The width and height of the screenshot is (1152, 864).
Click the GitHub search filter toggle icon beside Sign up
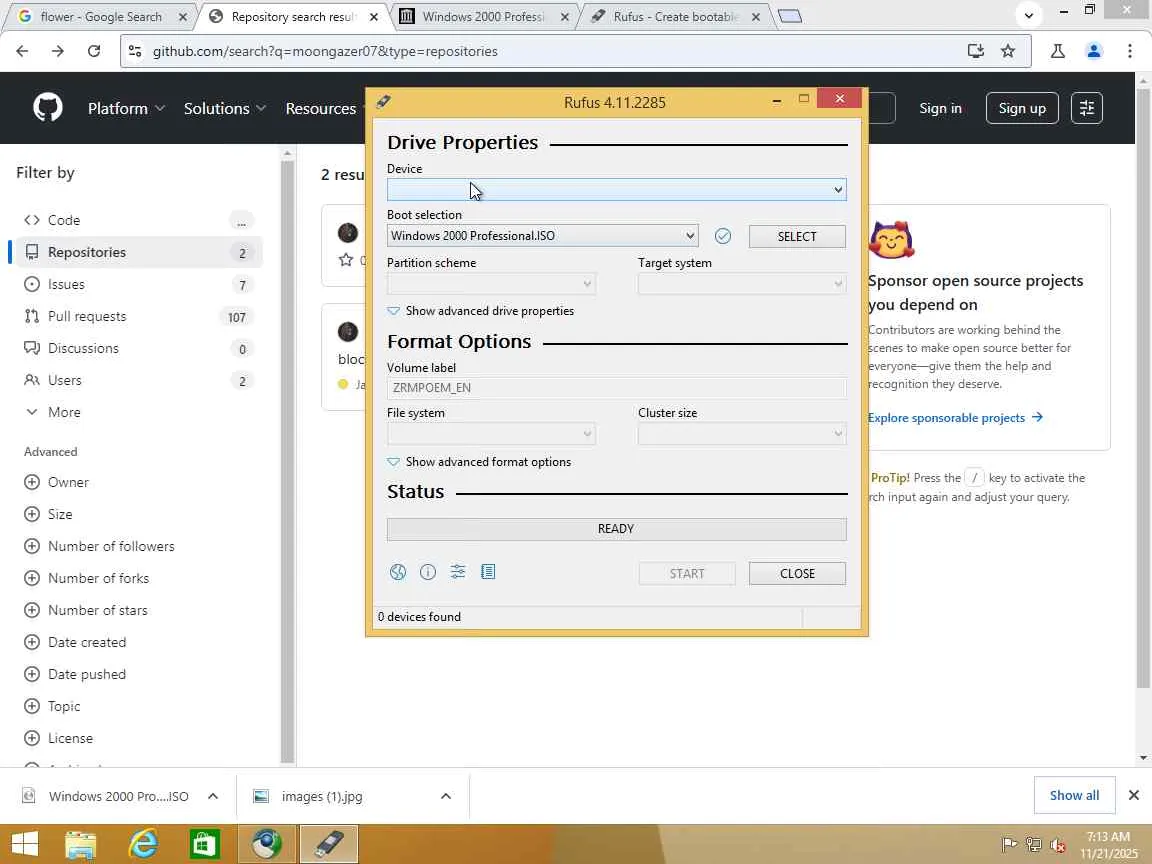pos(1087,108)
